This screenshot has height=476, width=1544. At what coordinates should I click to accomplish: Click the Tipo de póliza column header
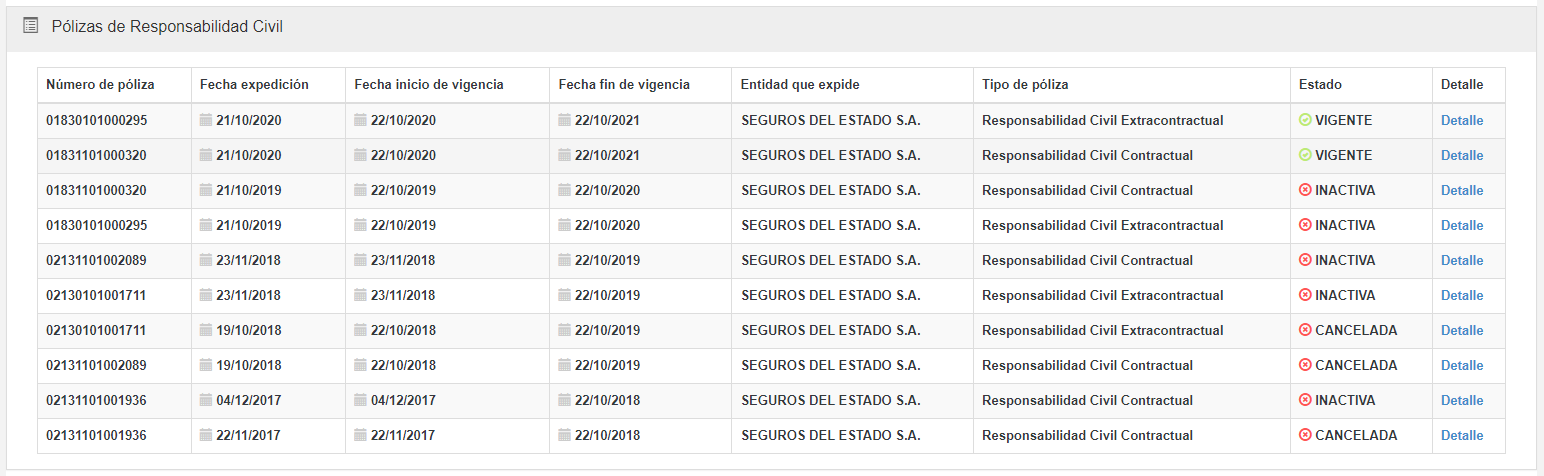pyautogui.click(x=1025, y=85)
